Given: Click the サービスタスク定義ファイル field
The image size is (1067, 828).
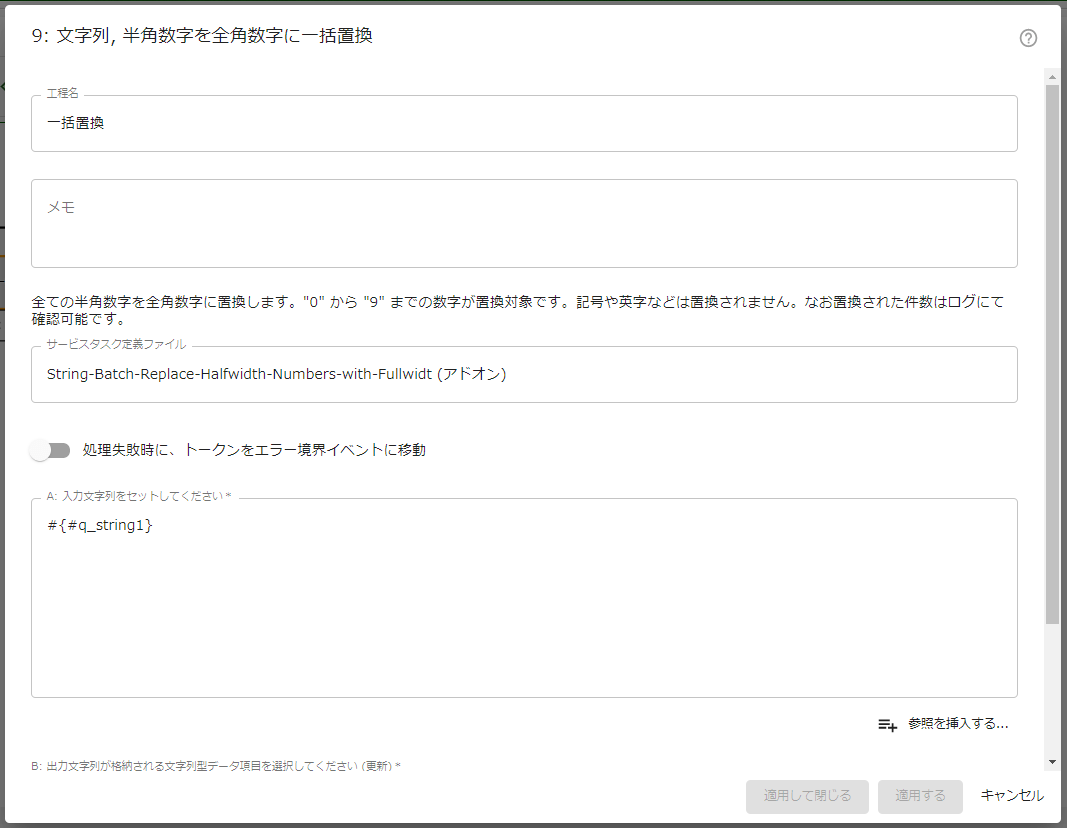Looking at the screenshot, I should point(523,374).
